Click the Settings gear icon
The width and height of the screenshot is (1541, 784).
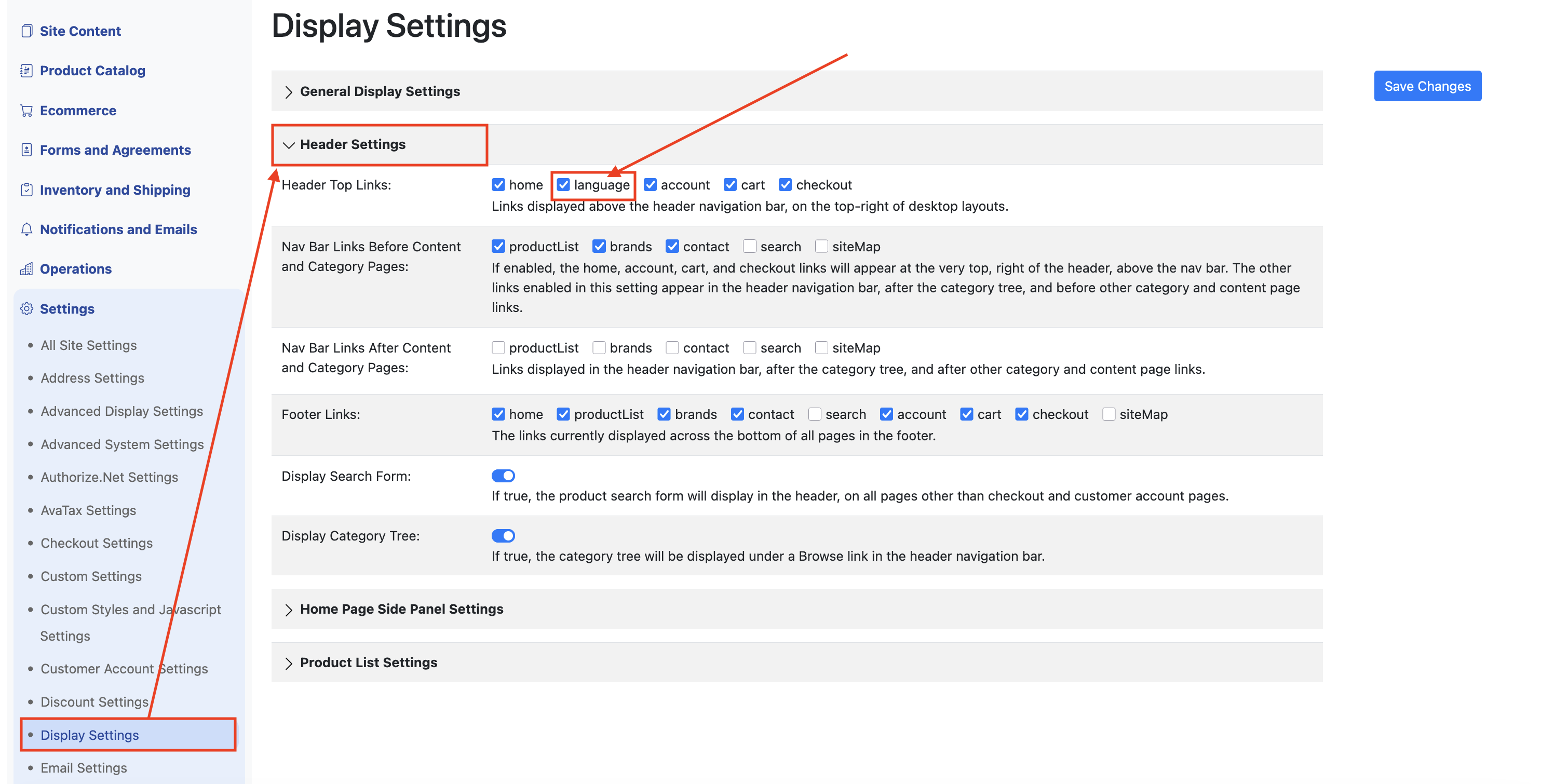point(26,308)
